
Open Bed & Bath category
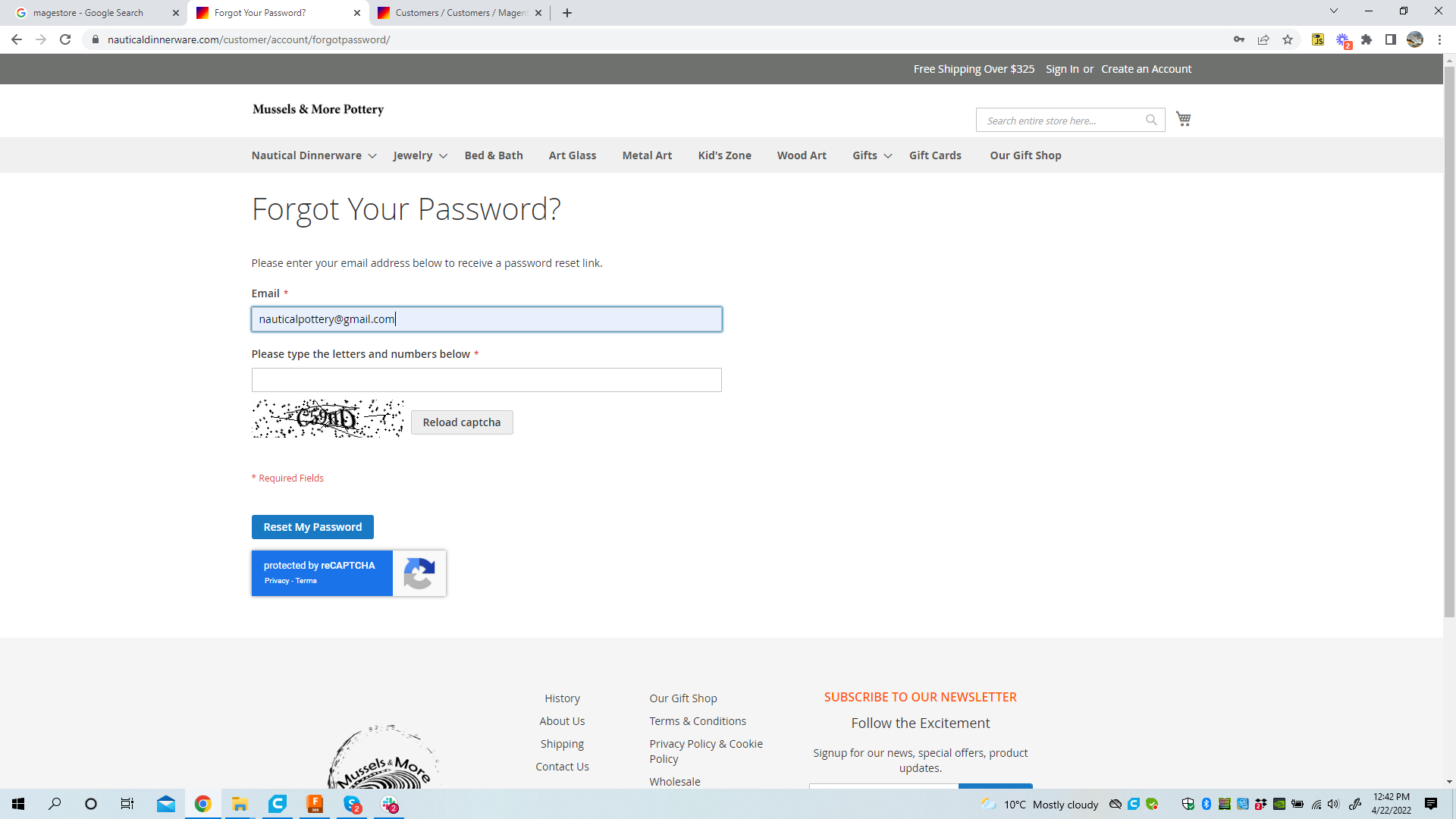[494, 155]
